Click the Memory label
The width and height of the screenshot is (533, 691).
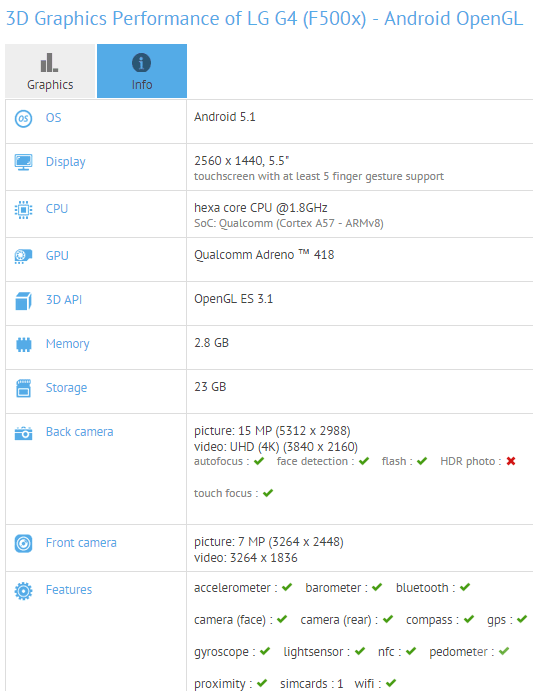[67, 344]
